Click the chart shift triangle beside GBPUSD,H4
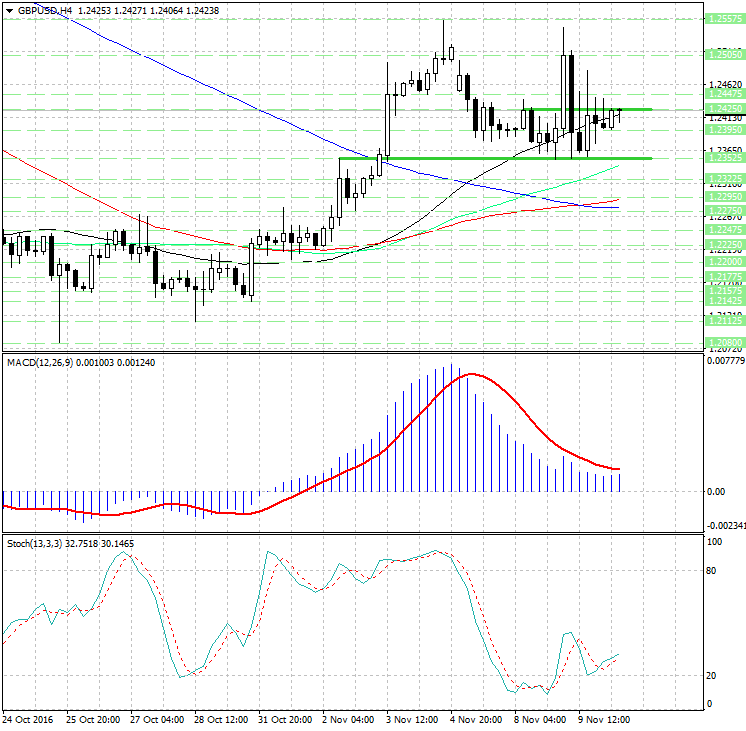This screenshot has width=746, height=731. click(x=10, y=9)
